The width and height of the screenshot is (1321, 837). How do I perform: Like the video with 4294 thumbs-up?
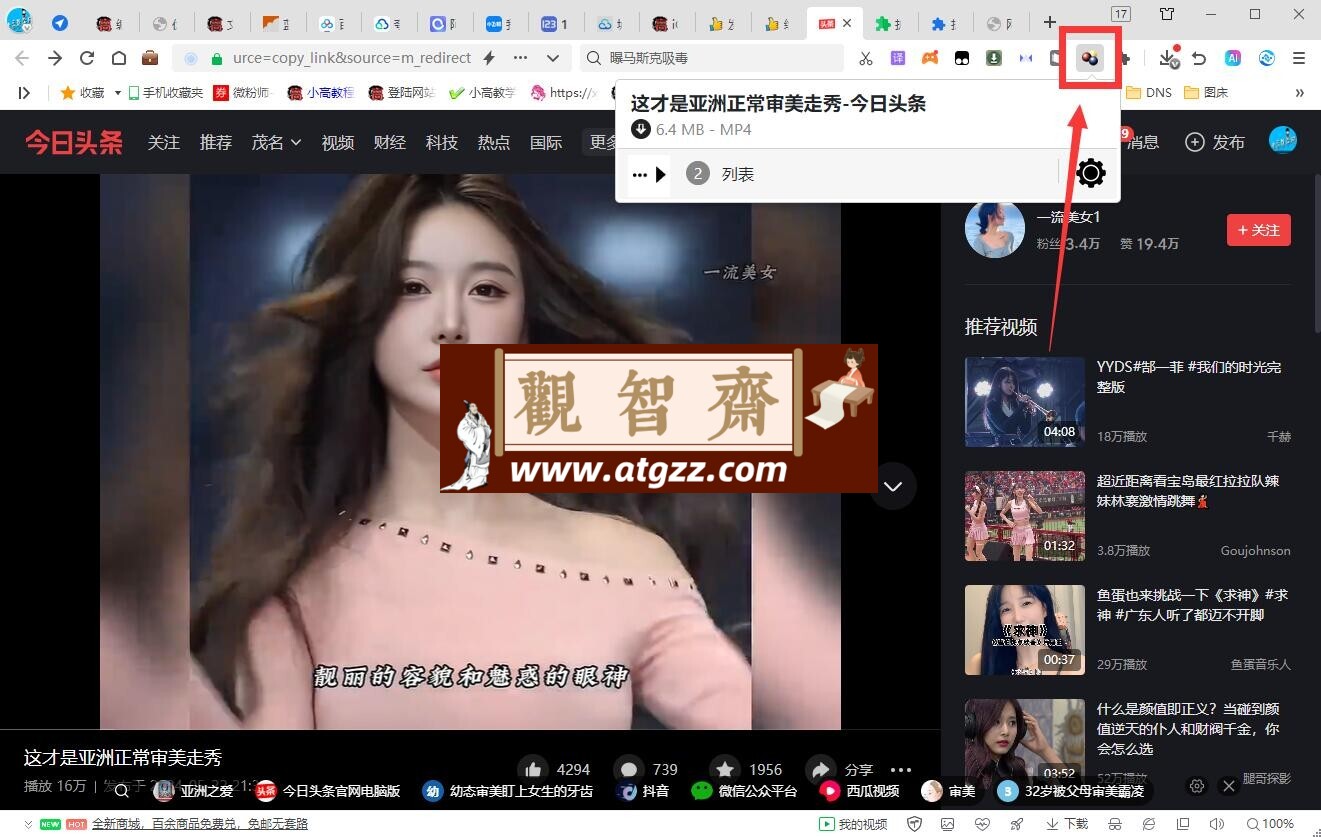pyautogui.click(x=533, y=769)
